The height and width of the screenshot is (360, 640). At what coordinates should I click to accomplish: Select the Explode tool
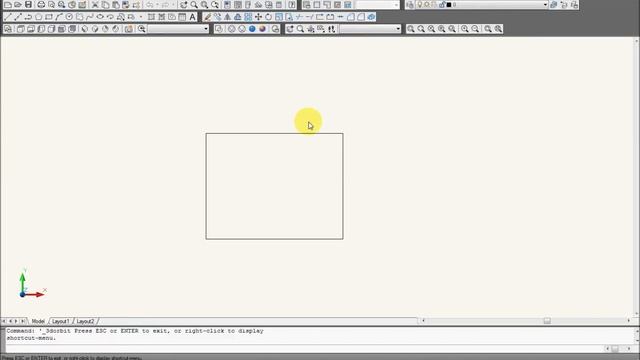tap(371, 17)
